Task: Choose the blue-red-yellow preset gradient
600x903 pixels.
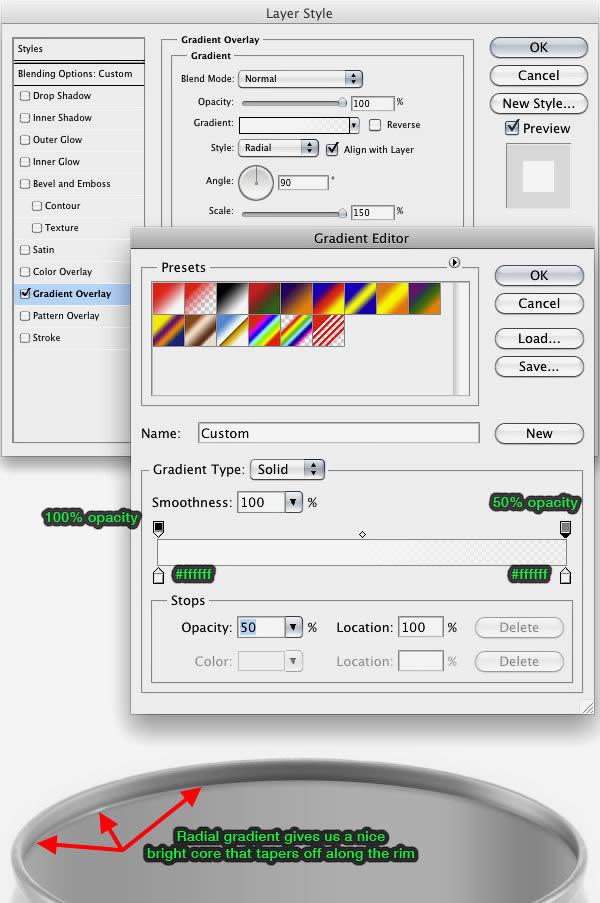Action: tap(328, 298)
